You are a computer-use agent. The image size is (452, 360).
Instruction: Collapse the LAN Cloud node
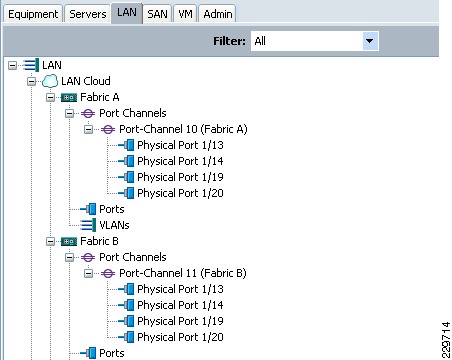tap(31, 81)
